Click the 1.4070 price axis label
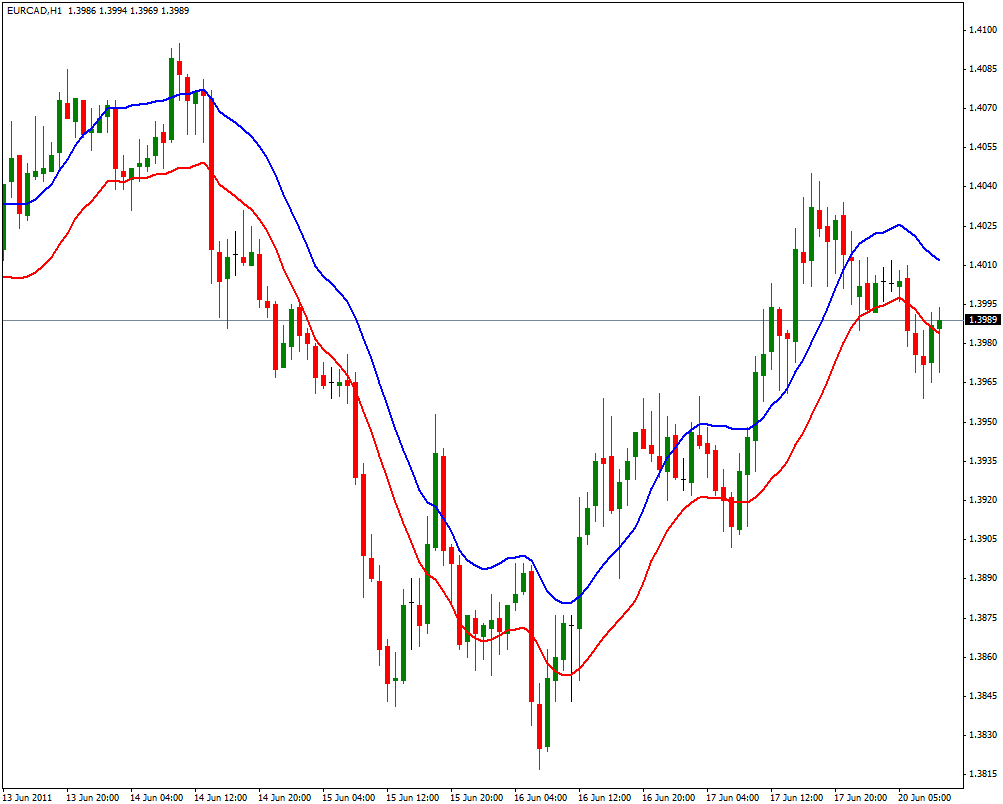Viewport: 1003px width, 804px height. pyautogui.click(x=983, y=108)
